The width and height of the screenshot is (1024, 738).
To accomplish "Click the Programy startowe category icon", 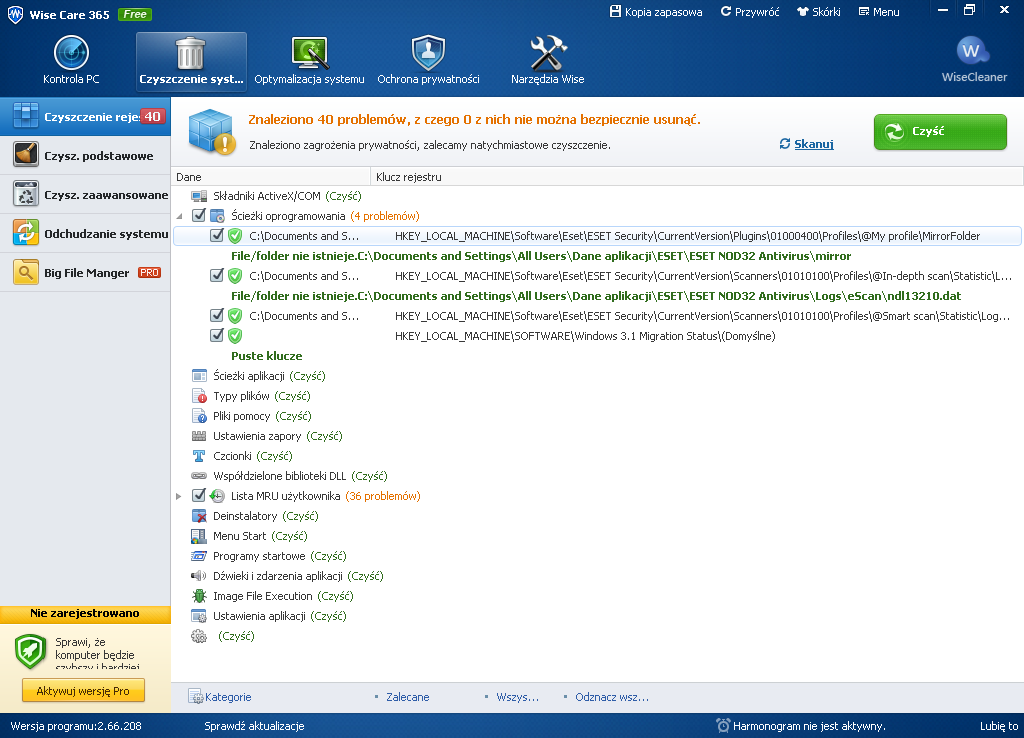I will point(199,556).
